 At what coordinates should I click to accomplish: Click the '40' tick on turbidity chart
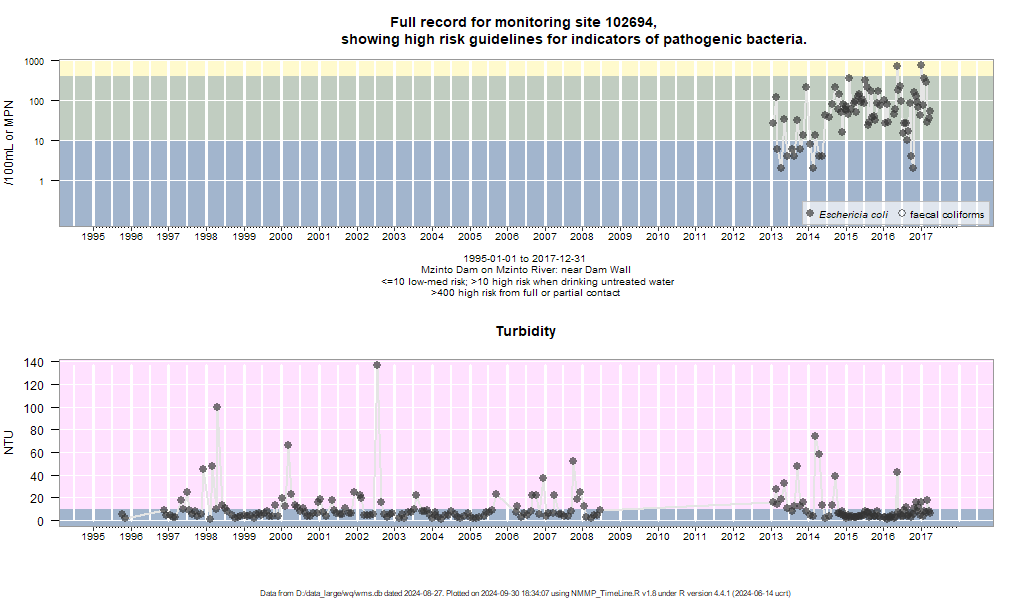(37, 476)
